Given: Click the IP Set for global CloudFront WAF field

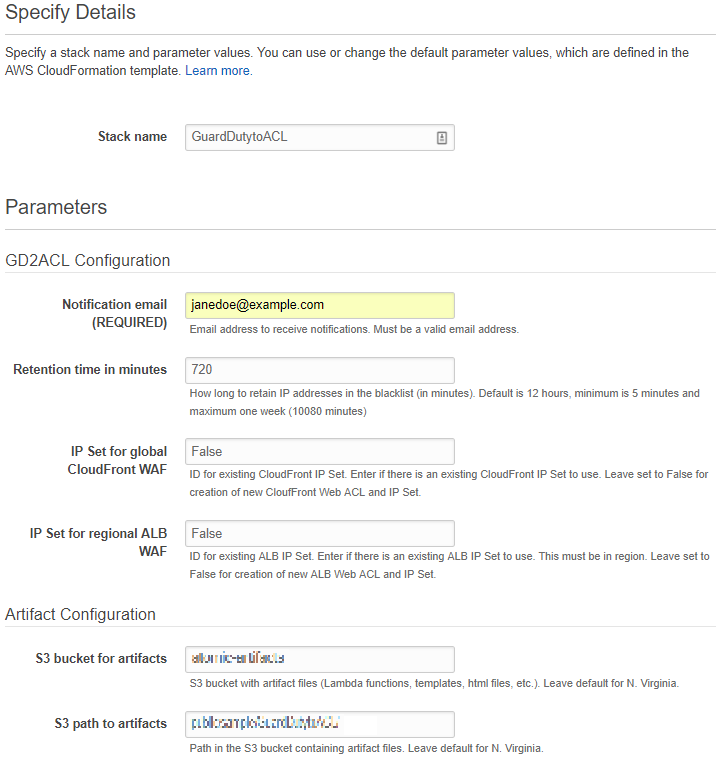Looking at the screenshot, I should tap(319, 451).
